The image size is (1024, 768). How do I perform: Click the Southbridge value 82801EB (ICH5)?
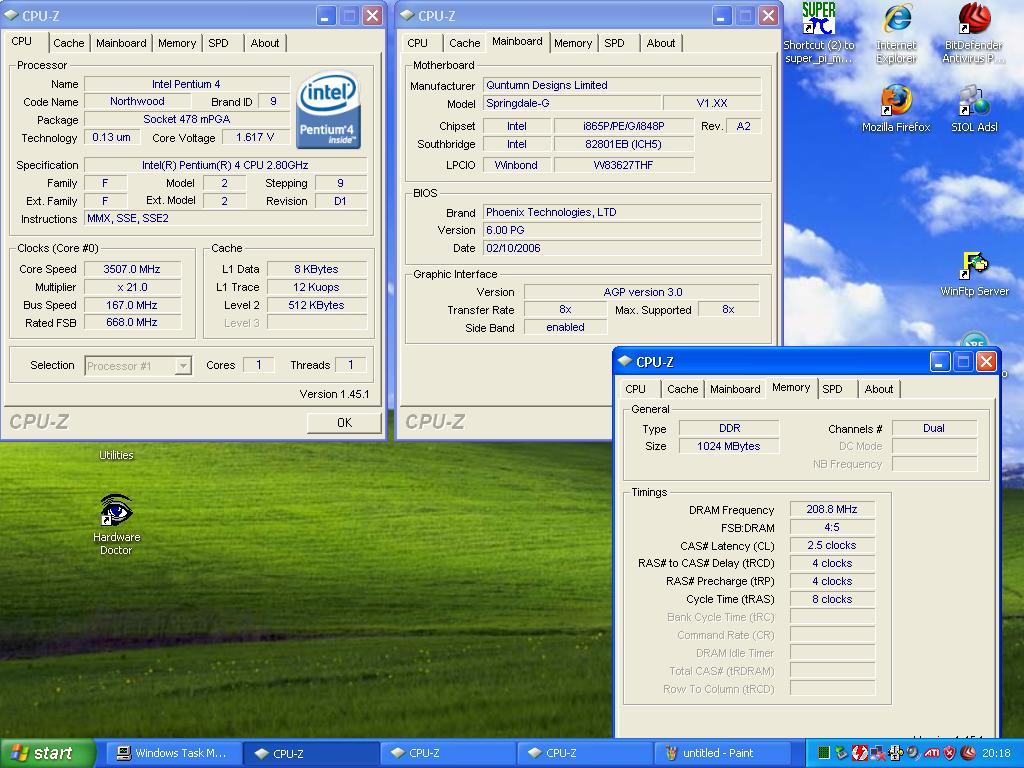623,144
